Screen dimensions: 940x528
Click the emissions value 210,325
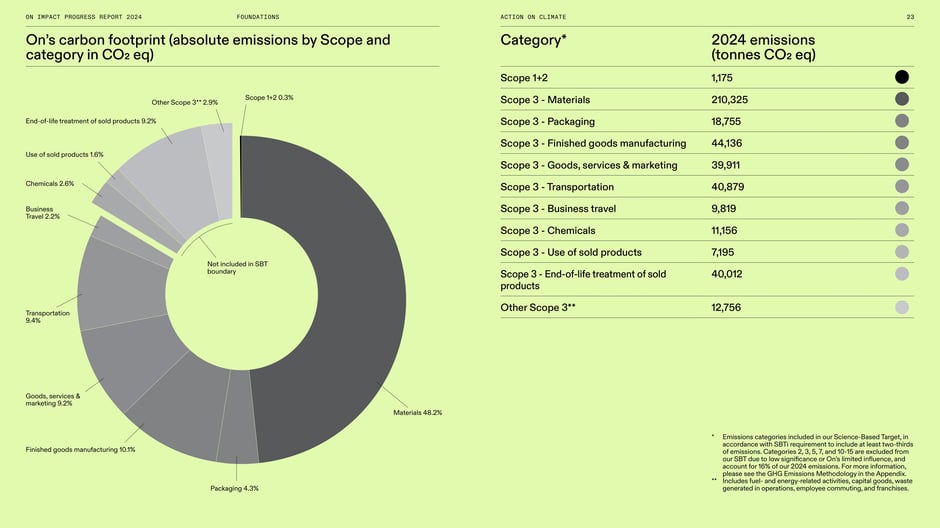pyautogui.click(x=730, y=99)
